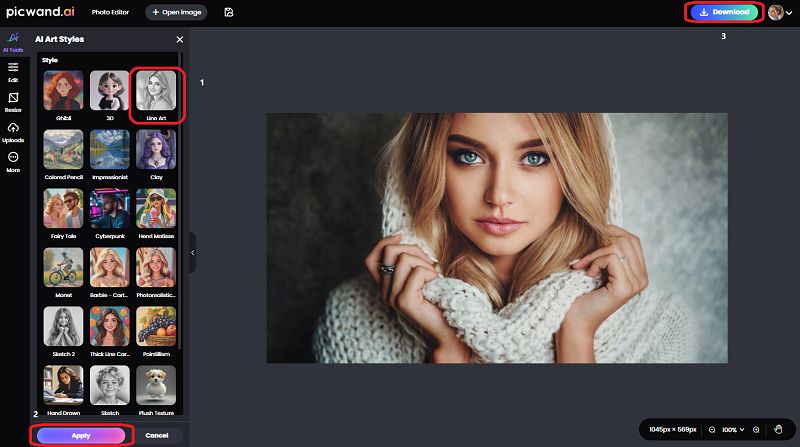Screen dimensions: 800x447
Task: Apply the selected art style
Action: pos(81,435)
